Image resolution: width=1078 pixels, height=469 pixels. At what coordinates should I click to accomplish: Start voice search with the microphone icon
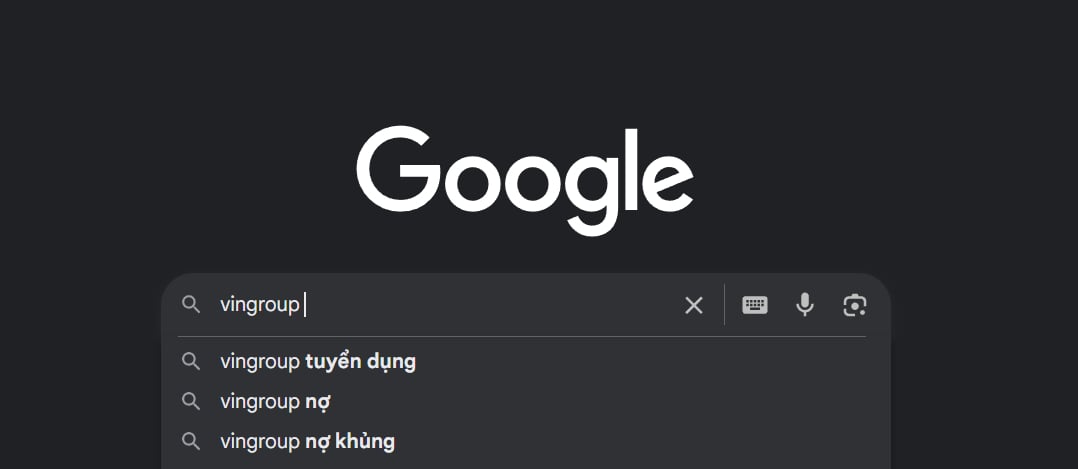(804, 305)
